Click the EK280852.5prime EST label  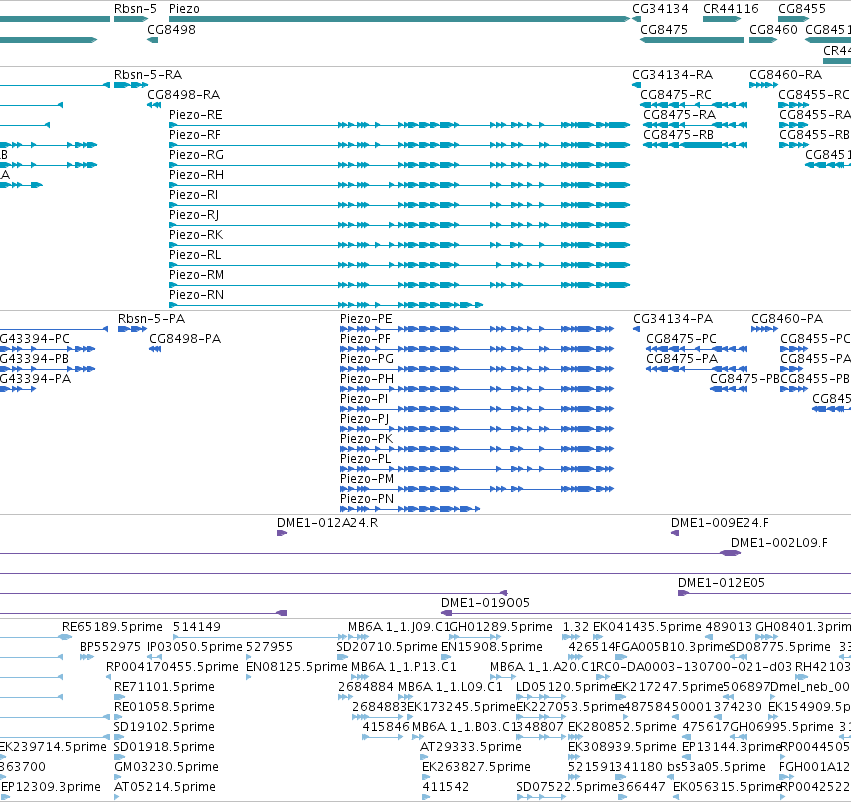pos(622,727)
